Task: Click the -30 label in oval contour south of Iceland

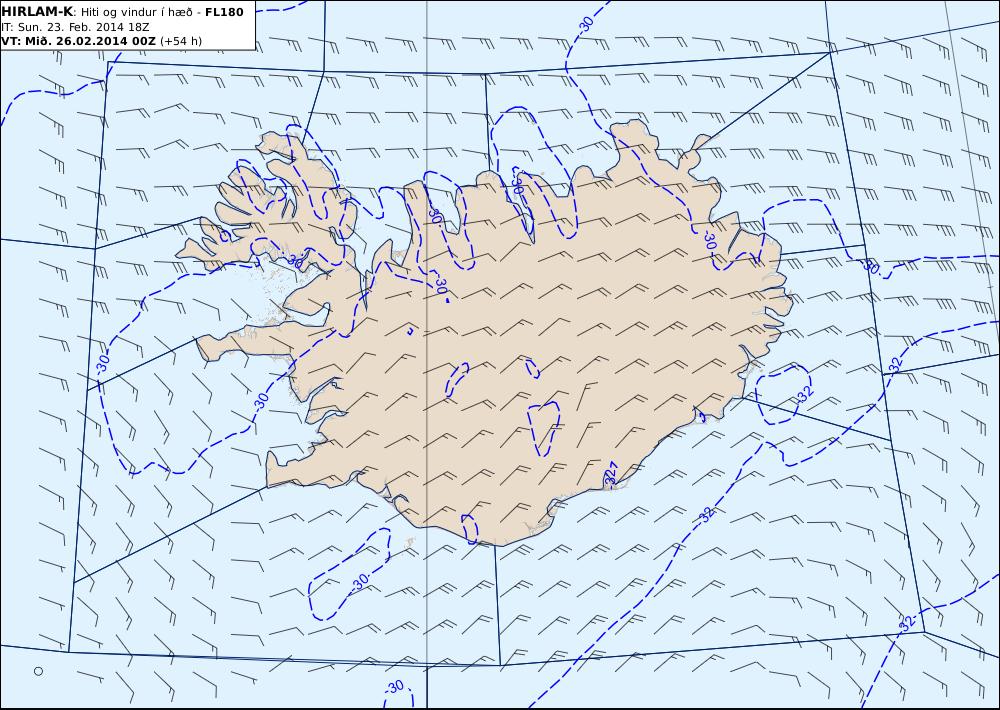Action: pos(360,582)
